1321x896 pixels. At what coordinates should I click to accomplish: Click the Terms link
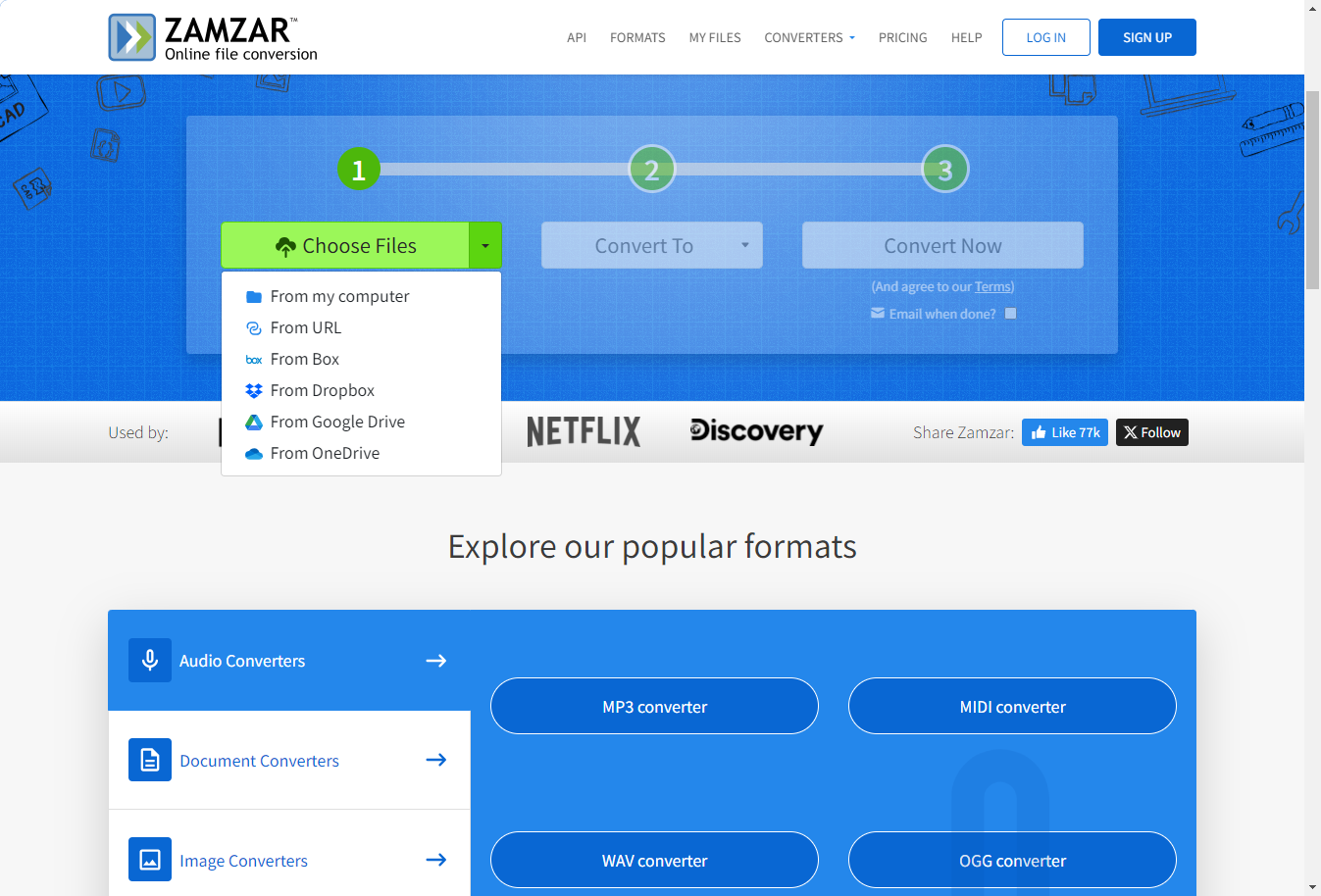(992, 287)
